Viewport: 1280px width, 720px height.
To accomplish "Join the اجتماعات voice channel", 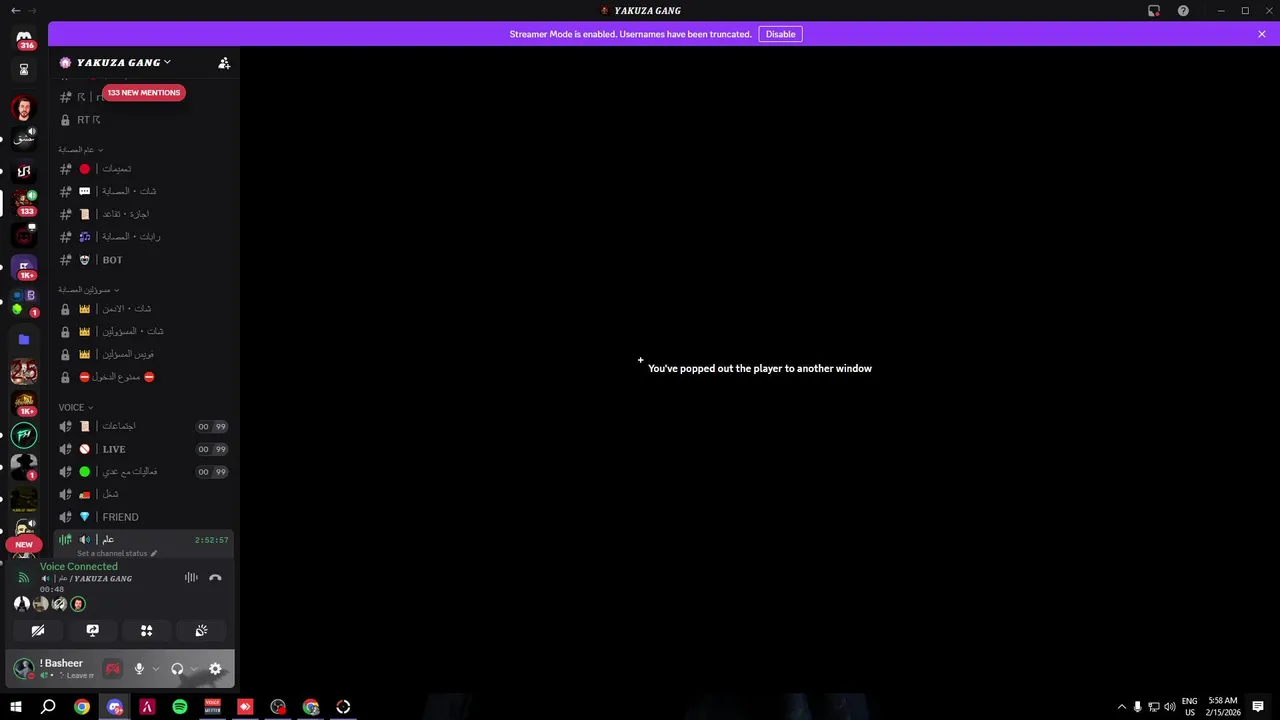I will (144, 426).
